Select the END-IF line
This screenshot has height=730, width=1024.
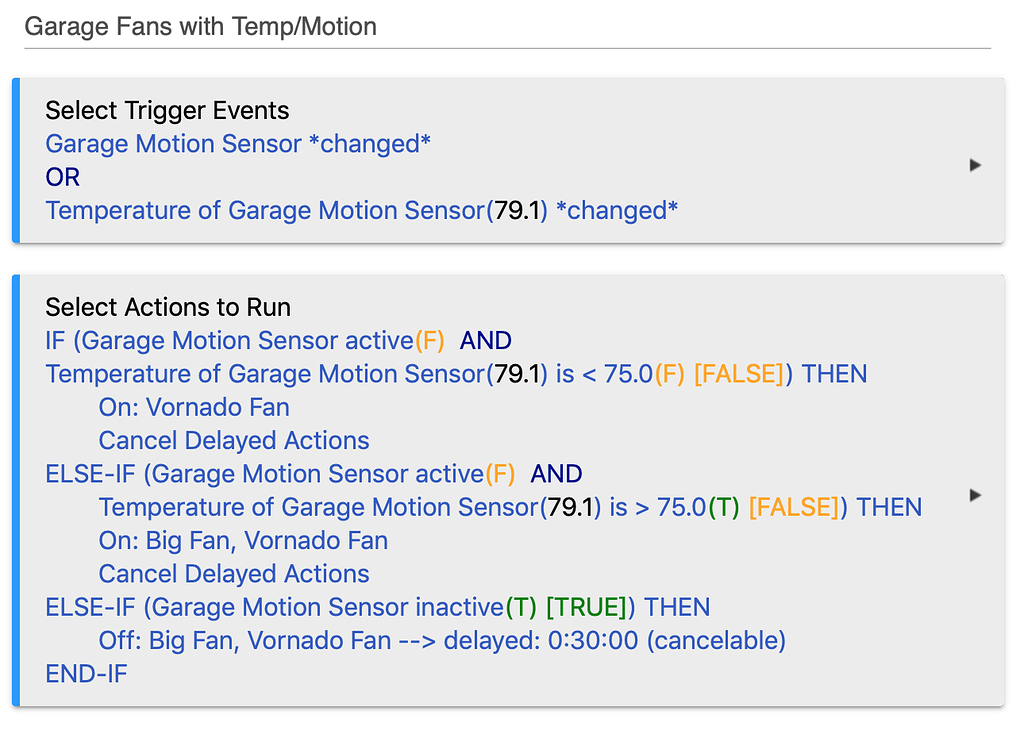point(86,674)
